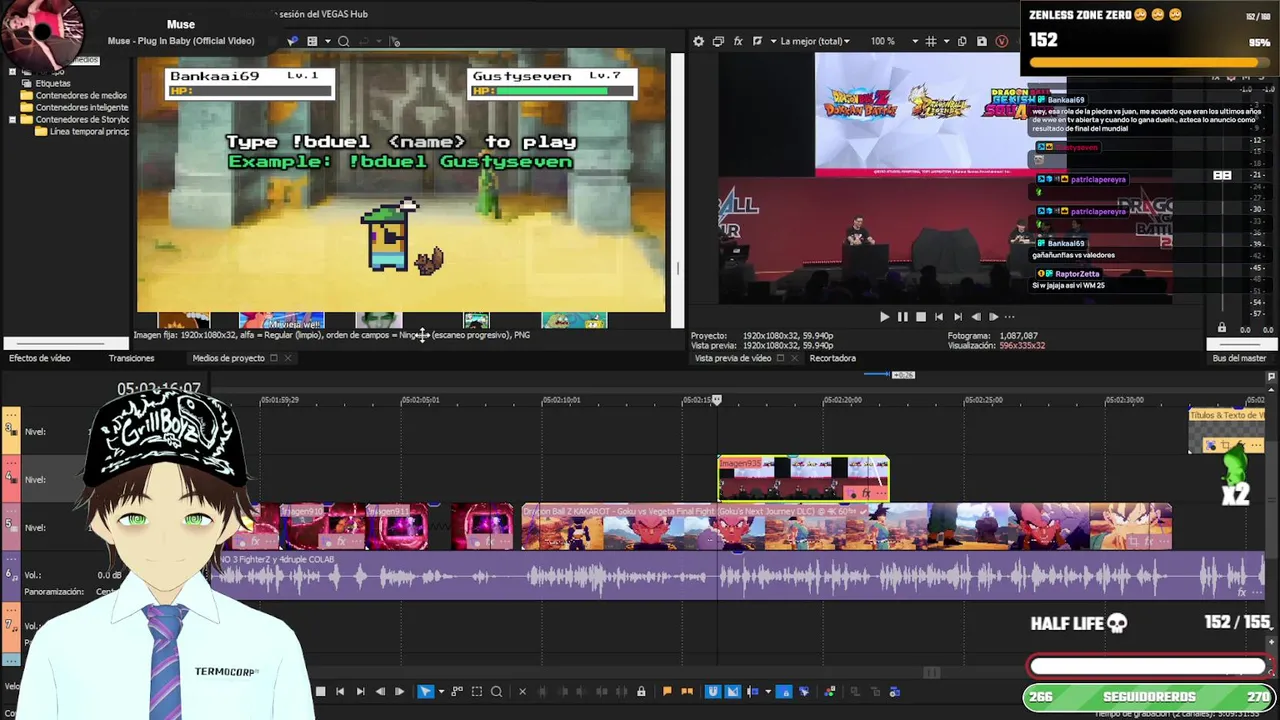Open the color grading icon in the timeline toolbar
The width and height of the screenshot is (1280, 720).
click(829, 691)
